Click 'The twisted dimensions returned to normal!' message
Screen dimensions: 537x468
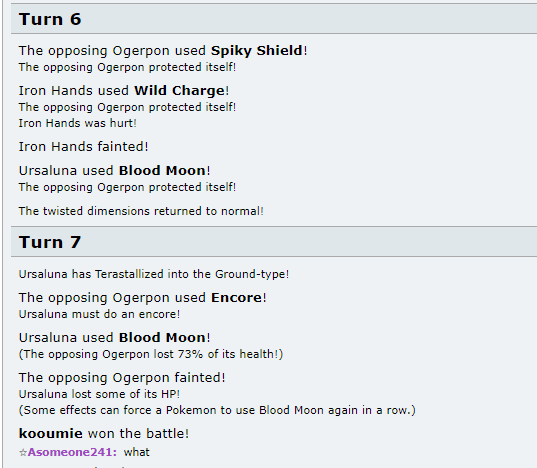point(141,211)
